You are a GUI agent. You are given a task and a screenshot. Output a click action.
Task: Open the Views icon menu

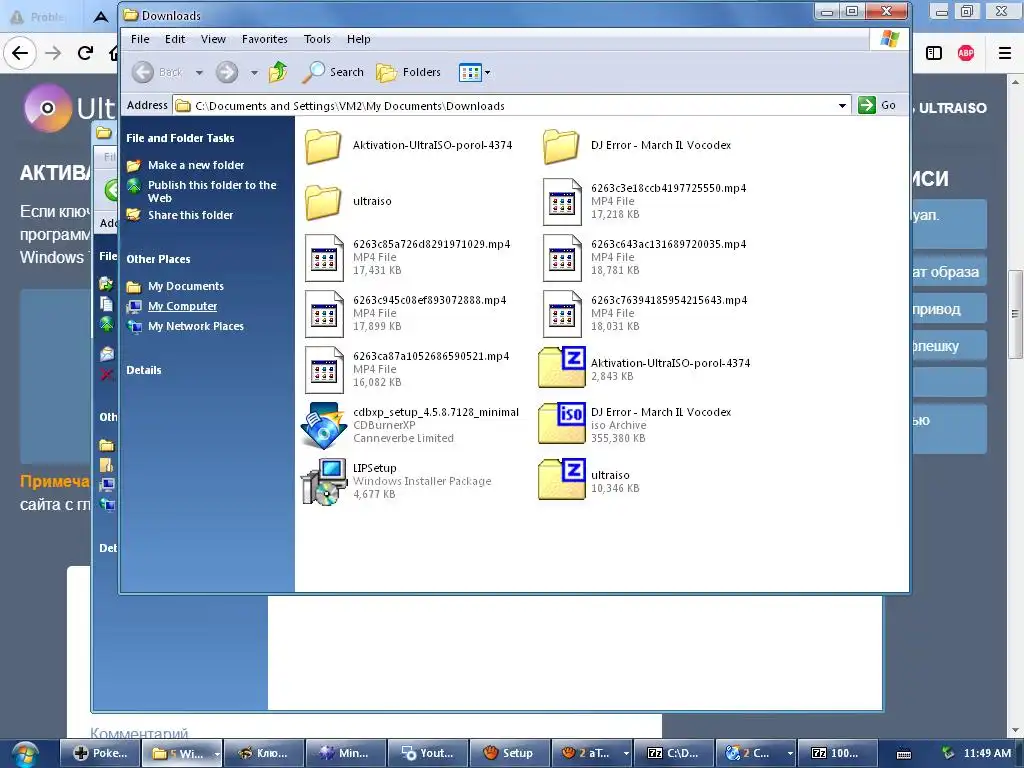coord(474,72)
